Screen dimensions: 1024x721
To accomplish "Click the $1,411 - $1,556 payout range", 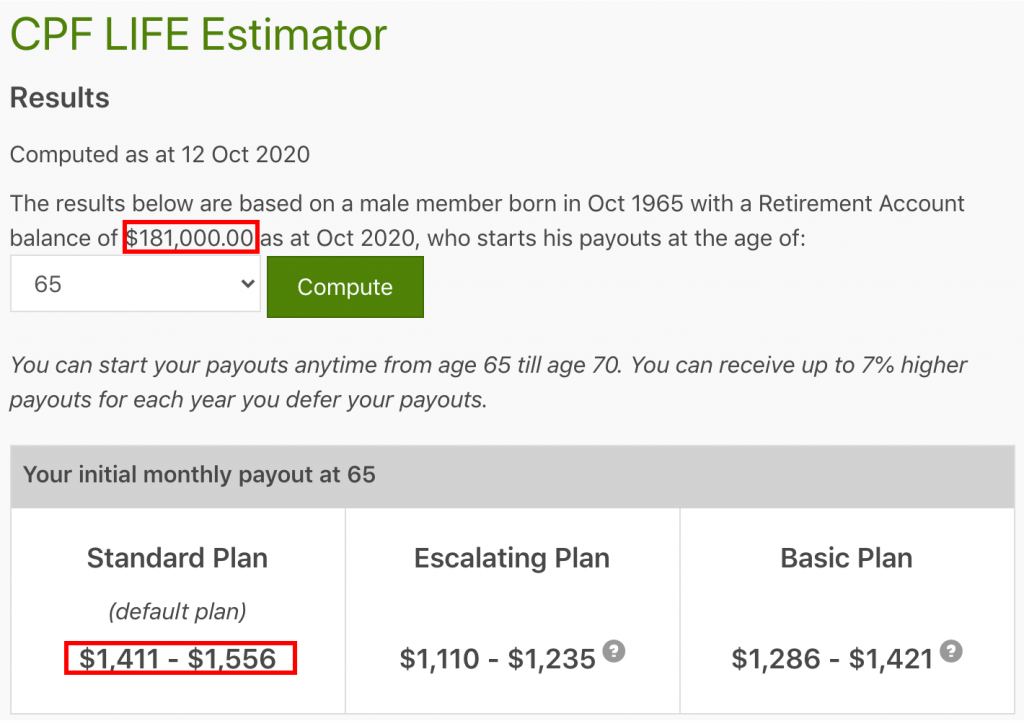I will (178, 659).
